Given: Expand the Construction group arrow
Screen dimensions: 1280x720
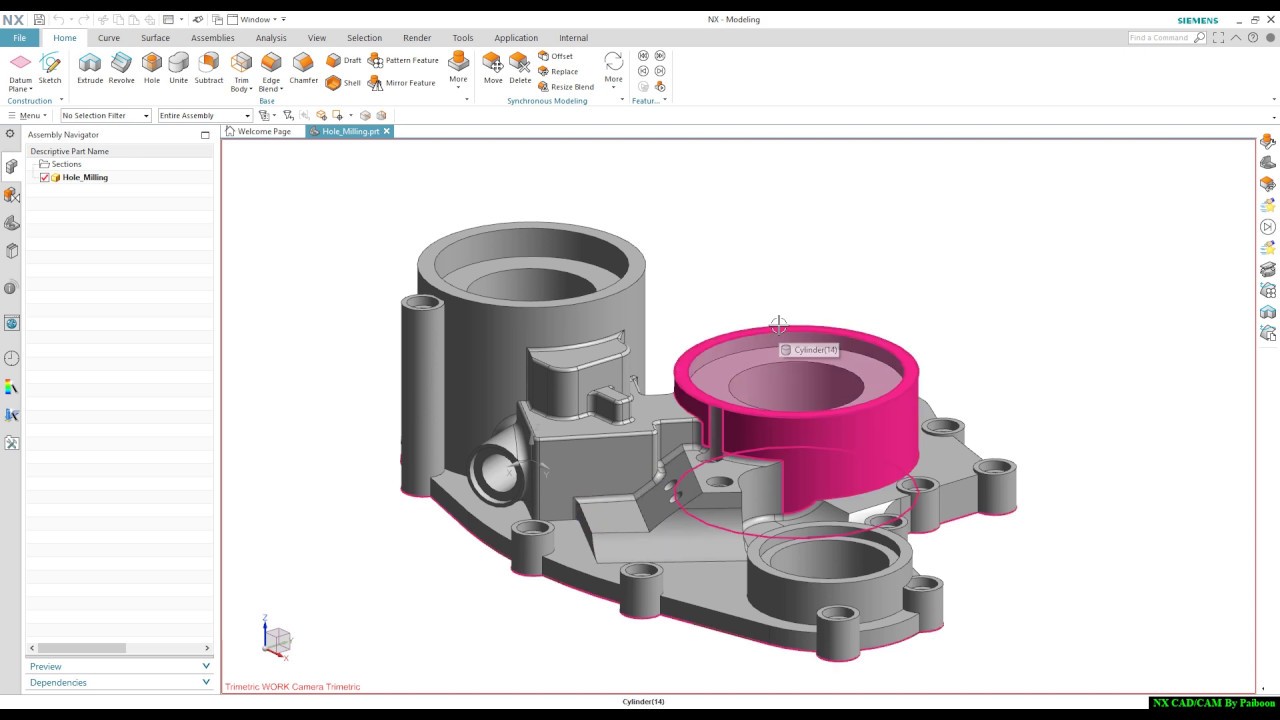Looking at the screenshot, I should (61, 100).
